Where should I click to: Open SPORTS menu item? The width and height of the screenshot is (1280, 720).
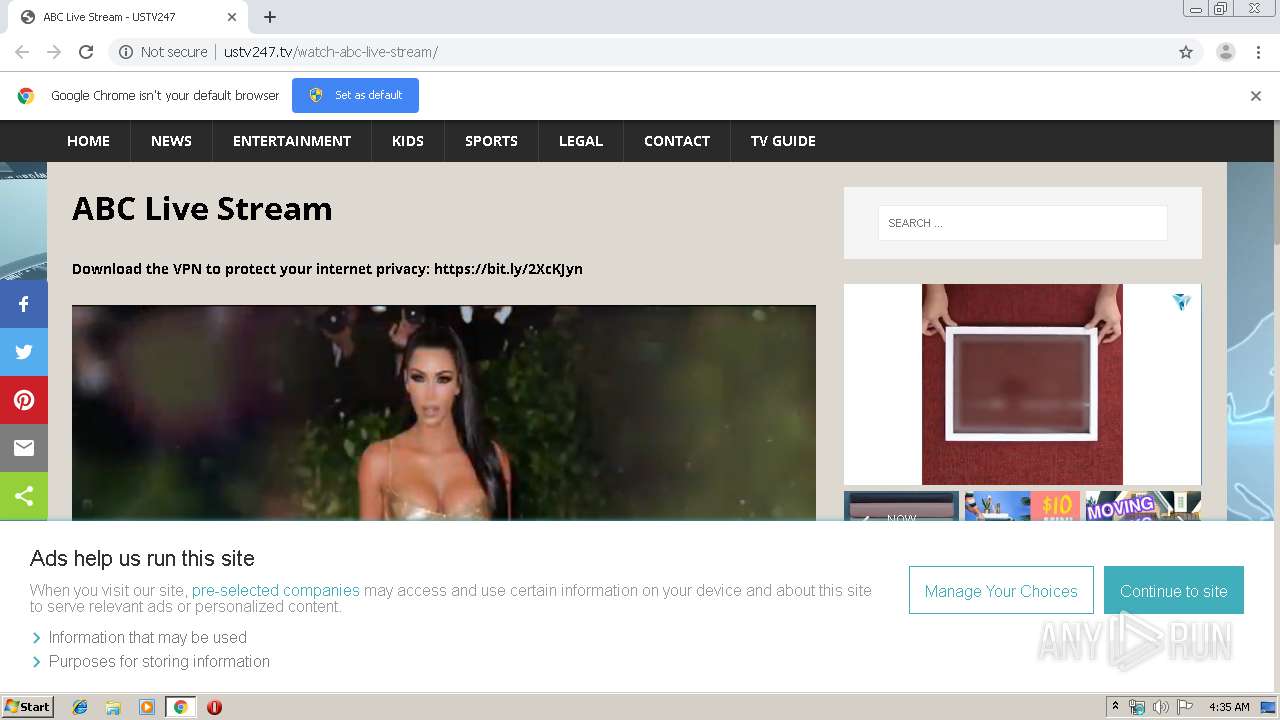coord(491,141)
